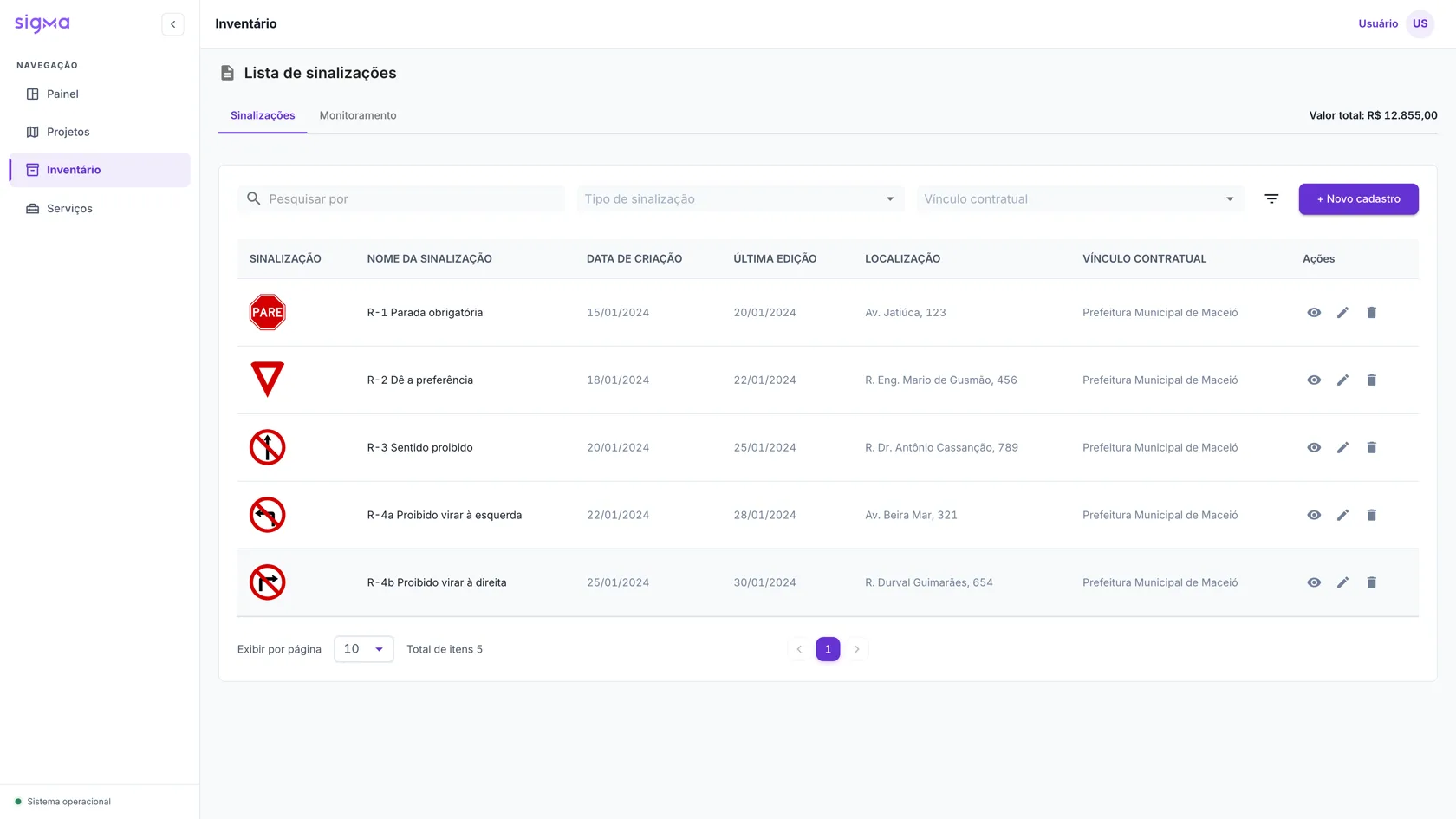Click the Sentido proibido sign icon

pos(267,447)
